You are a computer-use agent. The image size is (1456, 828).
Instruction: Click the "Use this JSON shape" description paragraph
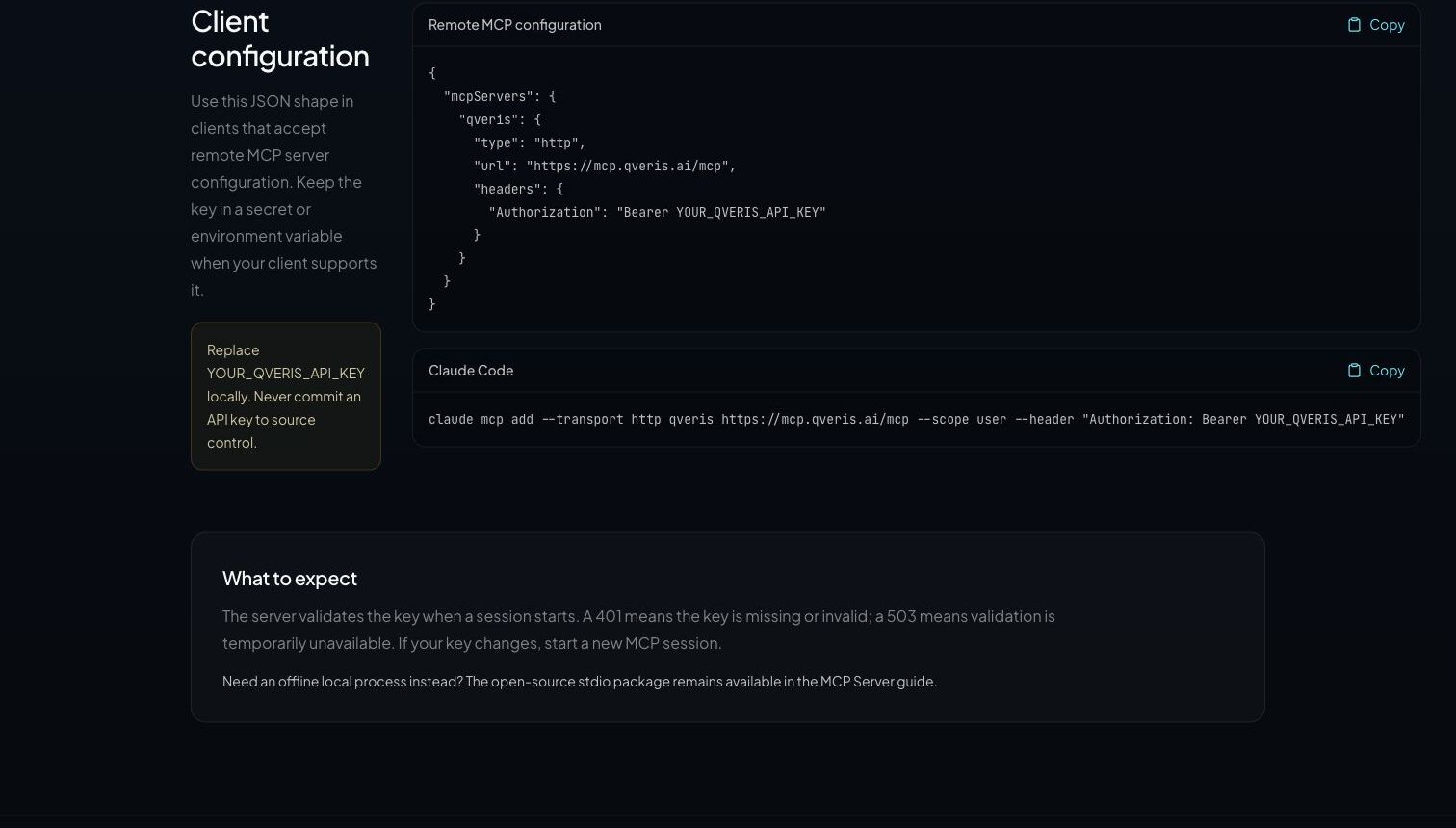[x=284, y=195]
